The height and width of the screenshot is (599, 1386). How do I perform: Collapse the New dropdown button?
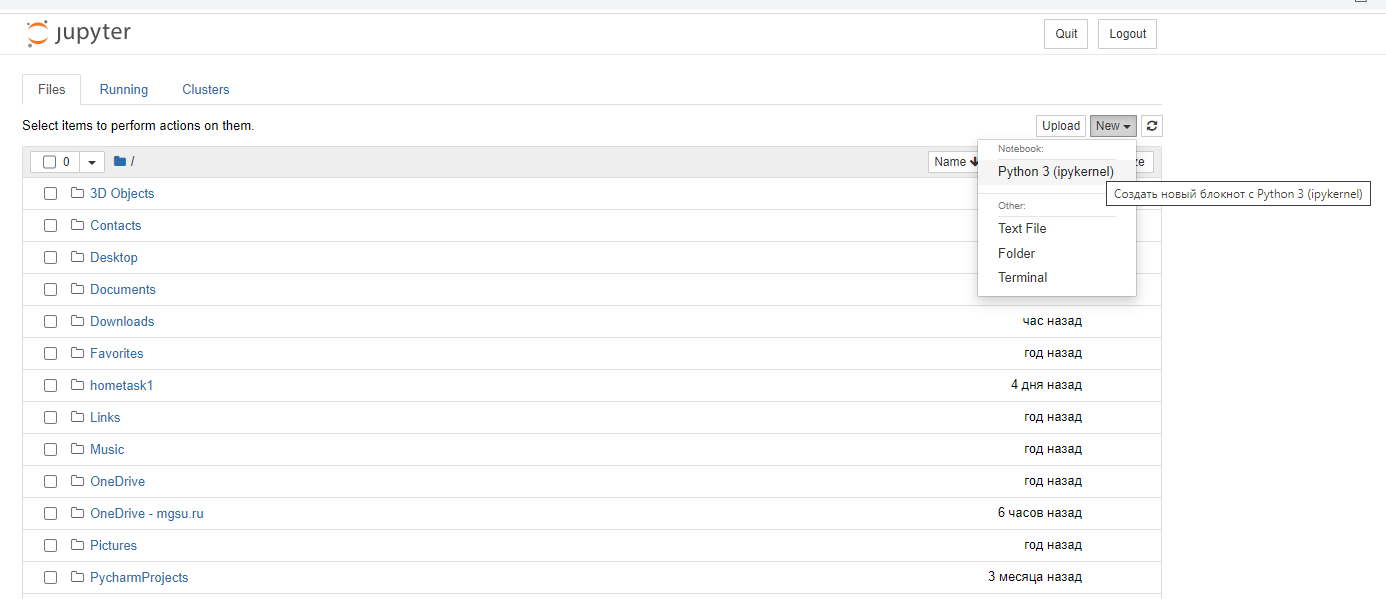tap(1113, 126)
